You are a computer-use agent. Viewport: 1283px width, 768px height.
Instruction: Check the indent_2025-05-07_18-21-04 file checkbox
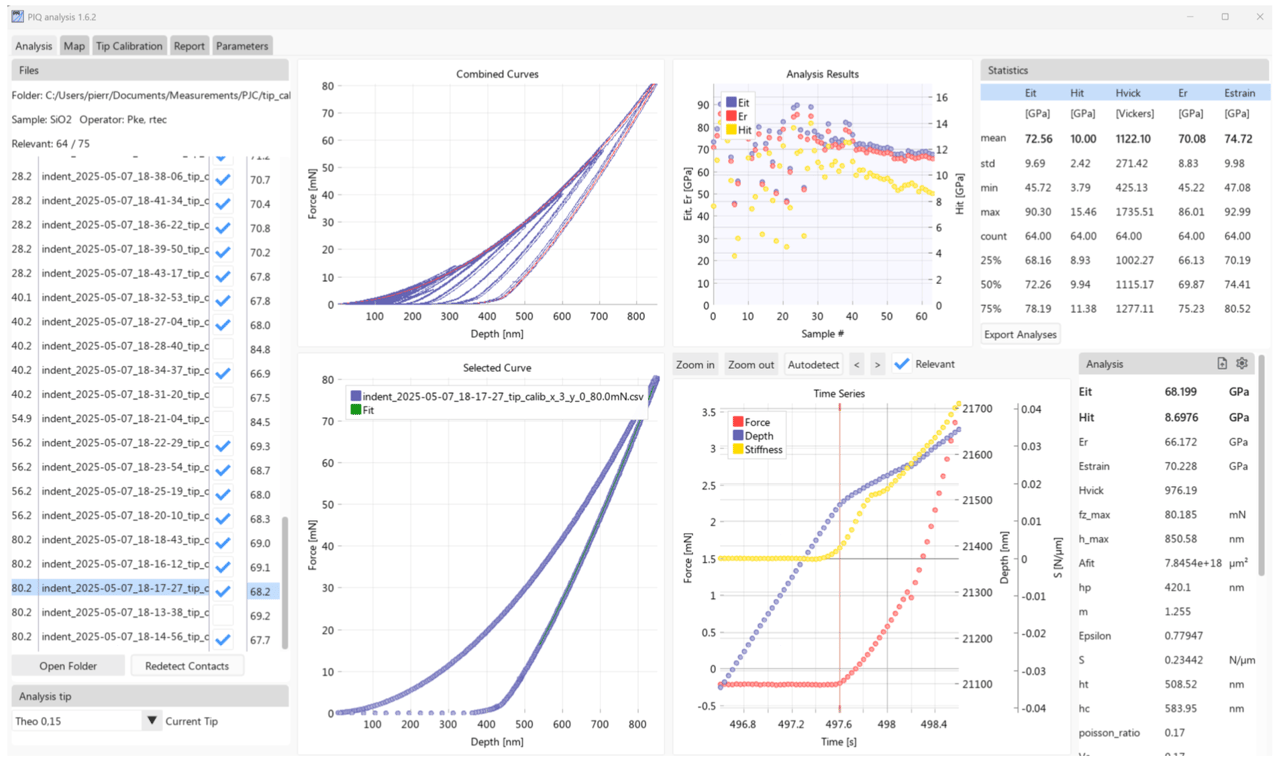point(223,422)
